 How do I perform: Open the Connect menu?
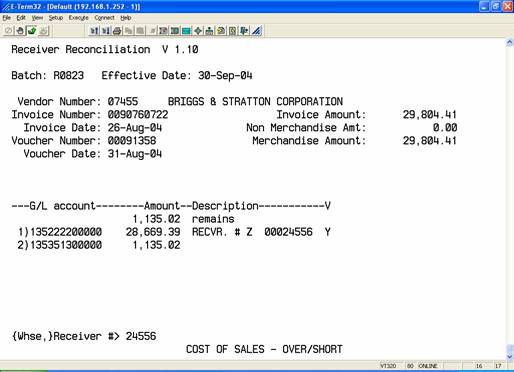[104, 18]
